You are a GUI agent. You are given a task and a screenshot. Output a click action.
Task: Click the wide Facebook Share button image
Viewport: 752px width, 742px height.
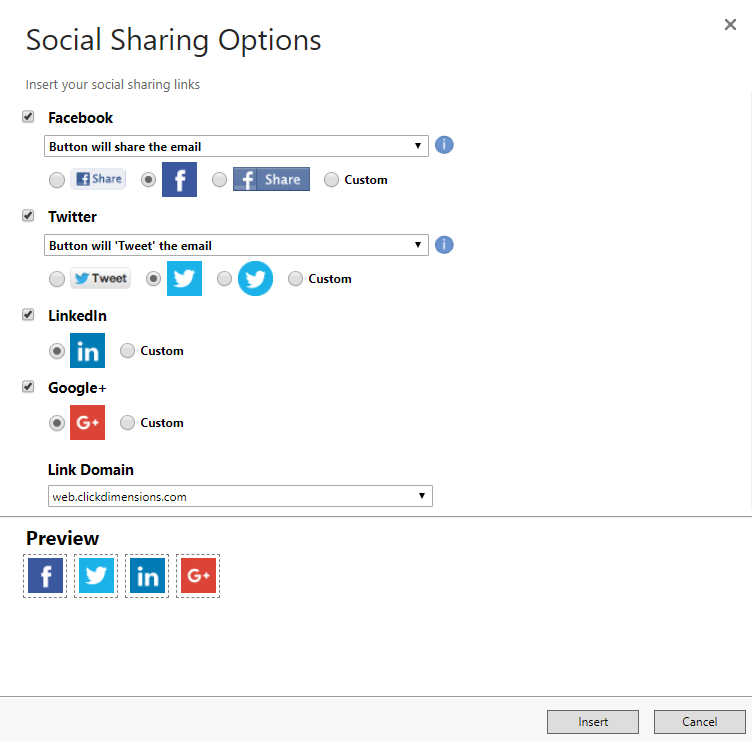(271, 179)
